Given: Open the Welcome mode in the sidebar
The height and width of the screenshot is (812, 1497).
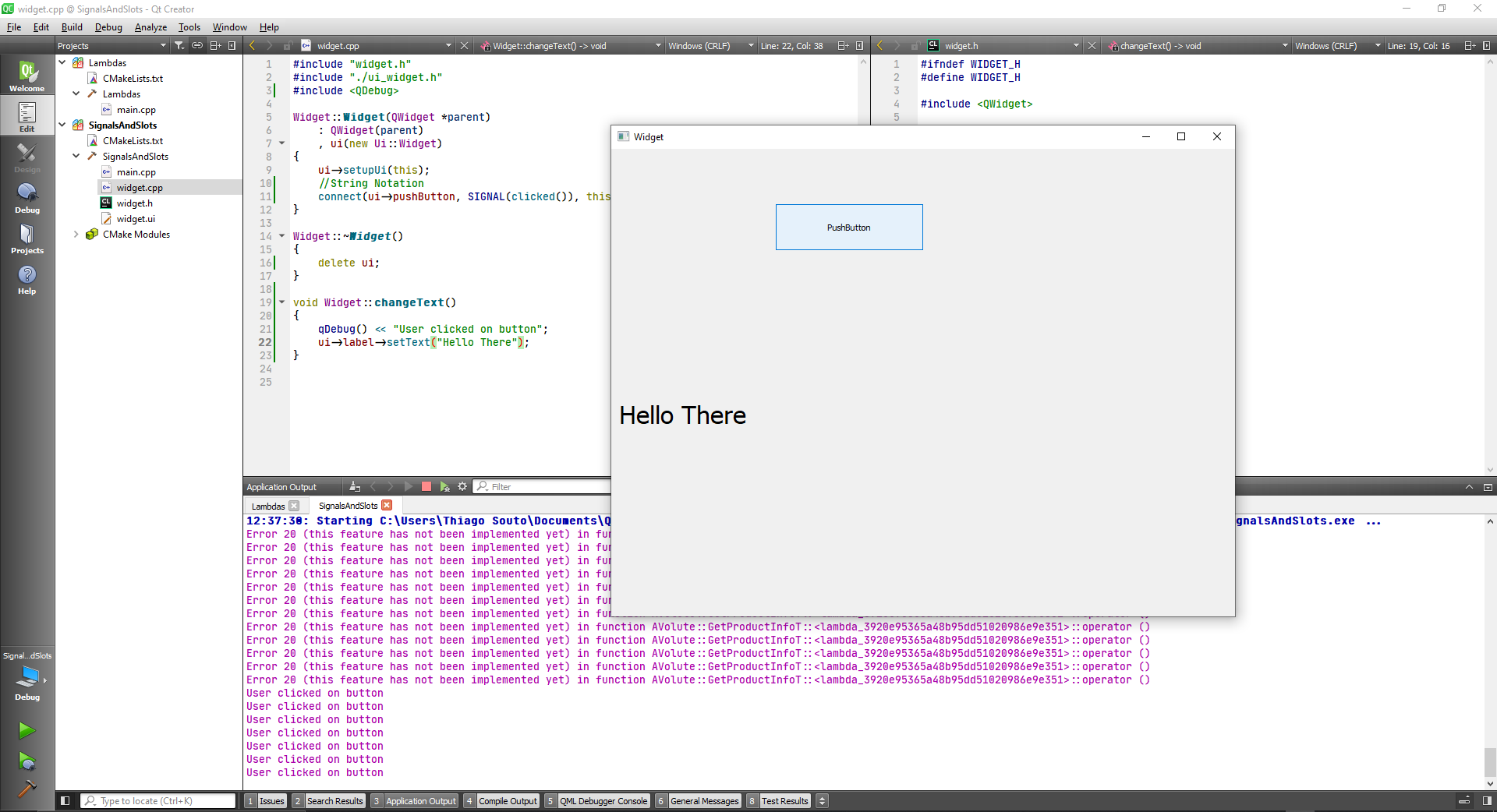Looking at the screenshot, I should 27,76.
